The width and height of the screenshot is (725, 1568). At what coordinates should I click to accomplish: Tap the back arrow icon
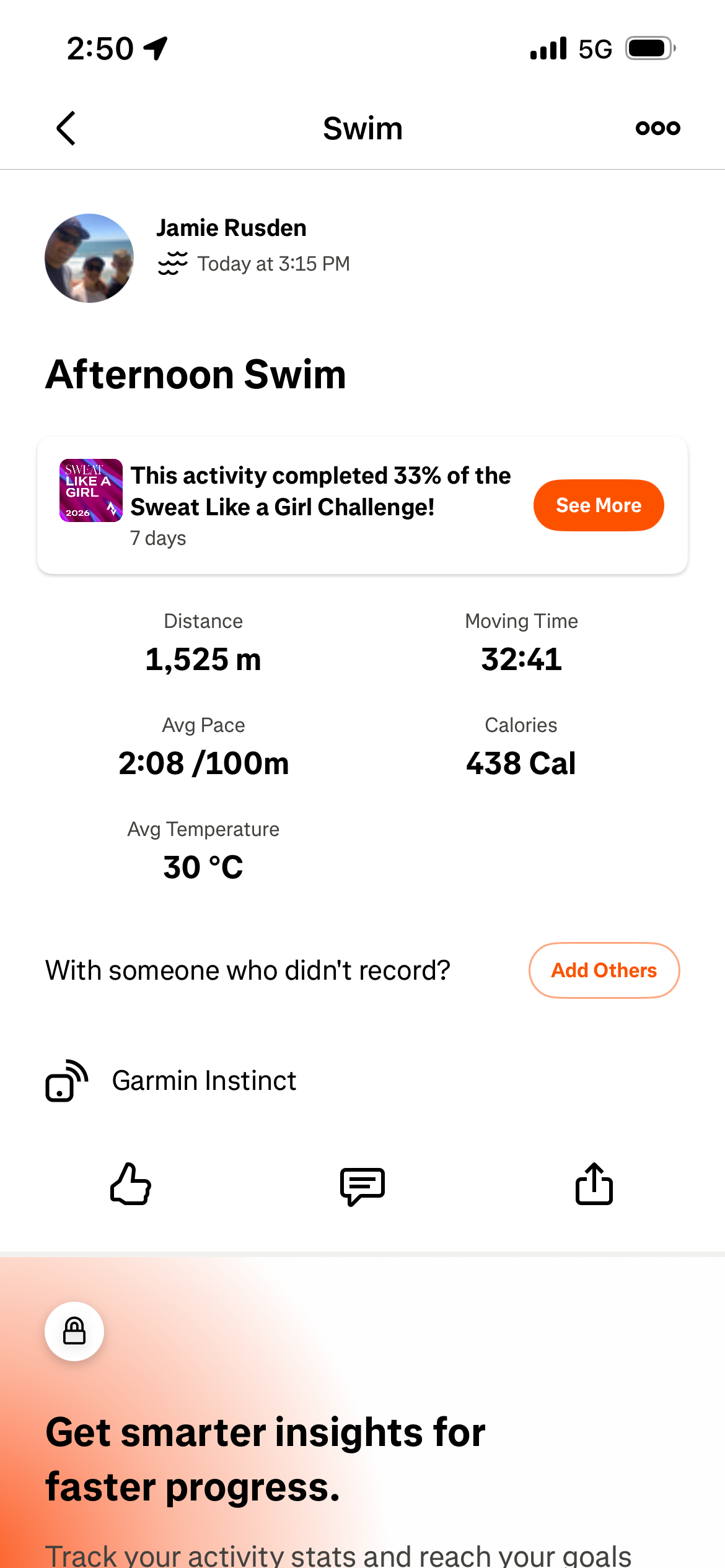[x=66, y=128]
